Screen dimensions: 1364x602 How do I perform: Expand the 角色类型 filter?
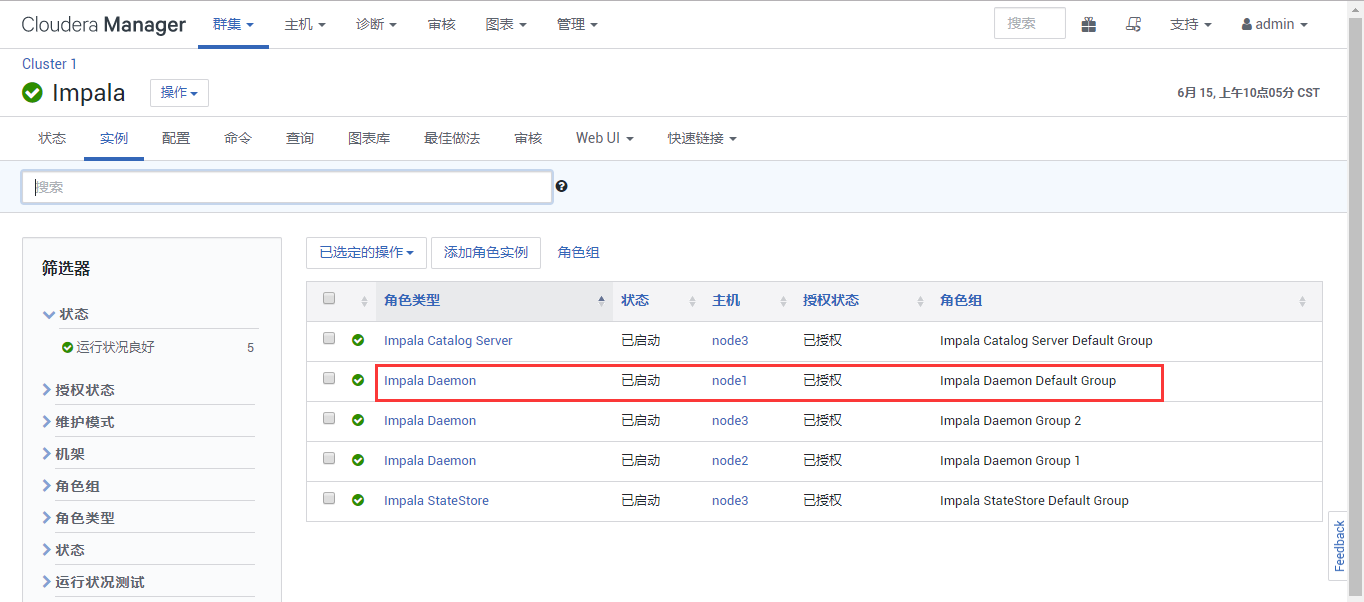coord(78,518)
